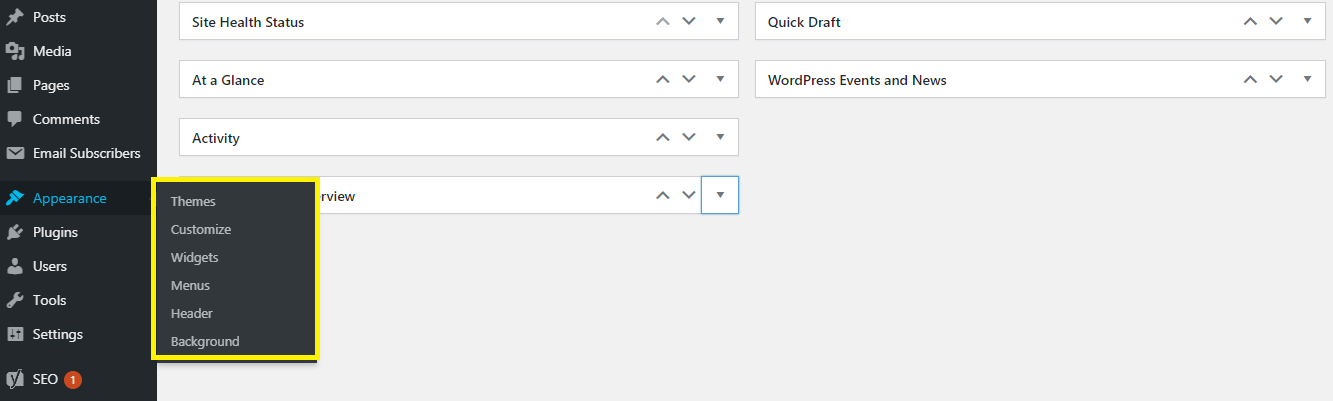Click down arrow on the partially hidden widget ending 'rview'

point(688,195)
